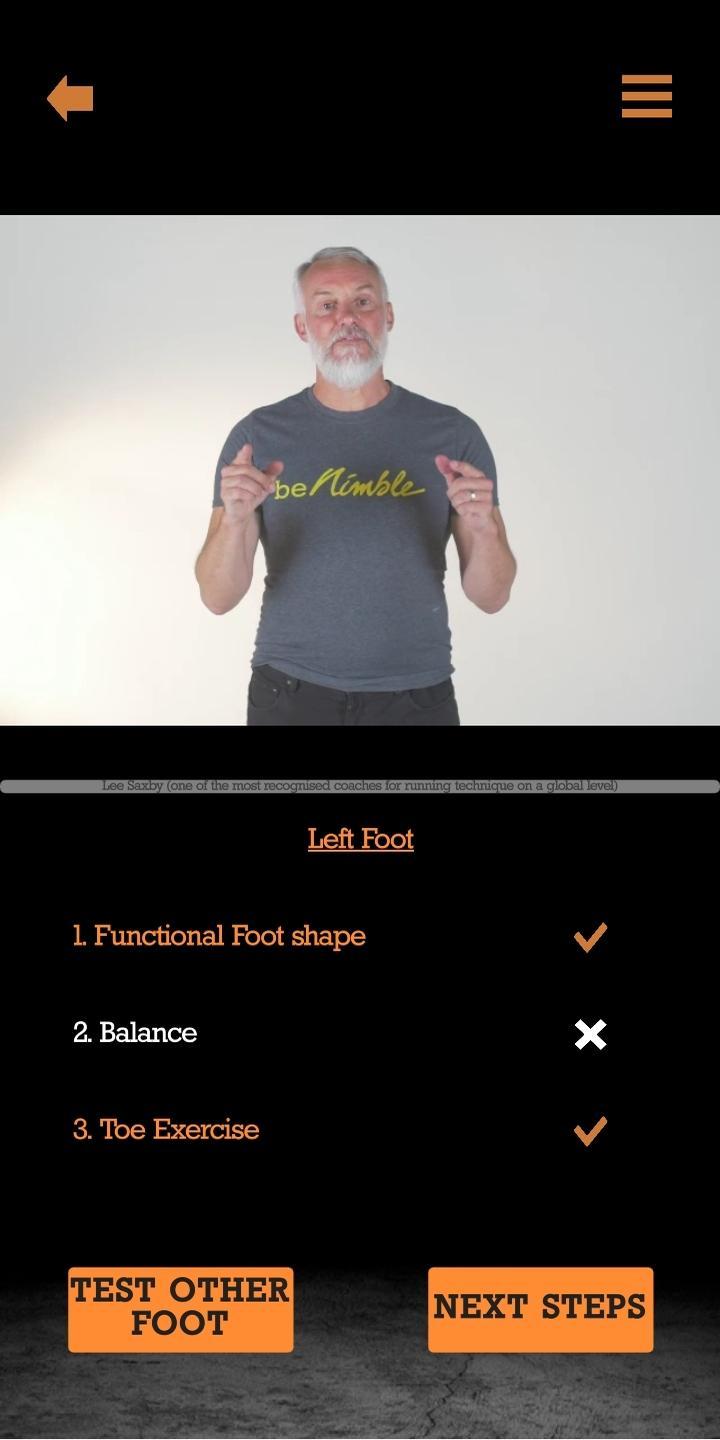The width and height of the screenshot is (720, 1440).
Task: Tap the beNimble logo on the shirt
Action: coord(349,485)
